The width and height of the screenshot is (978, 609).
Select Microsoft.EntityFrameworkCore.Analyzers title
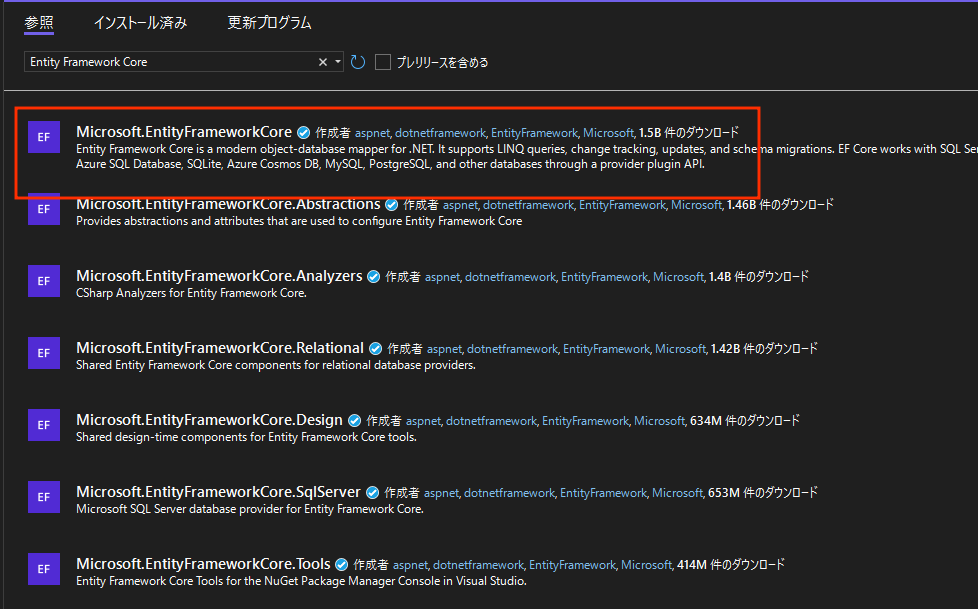point(219,276)
